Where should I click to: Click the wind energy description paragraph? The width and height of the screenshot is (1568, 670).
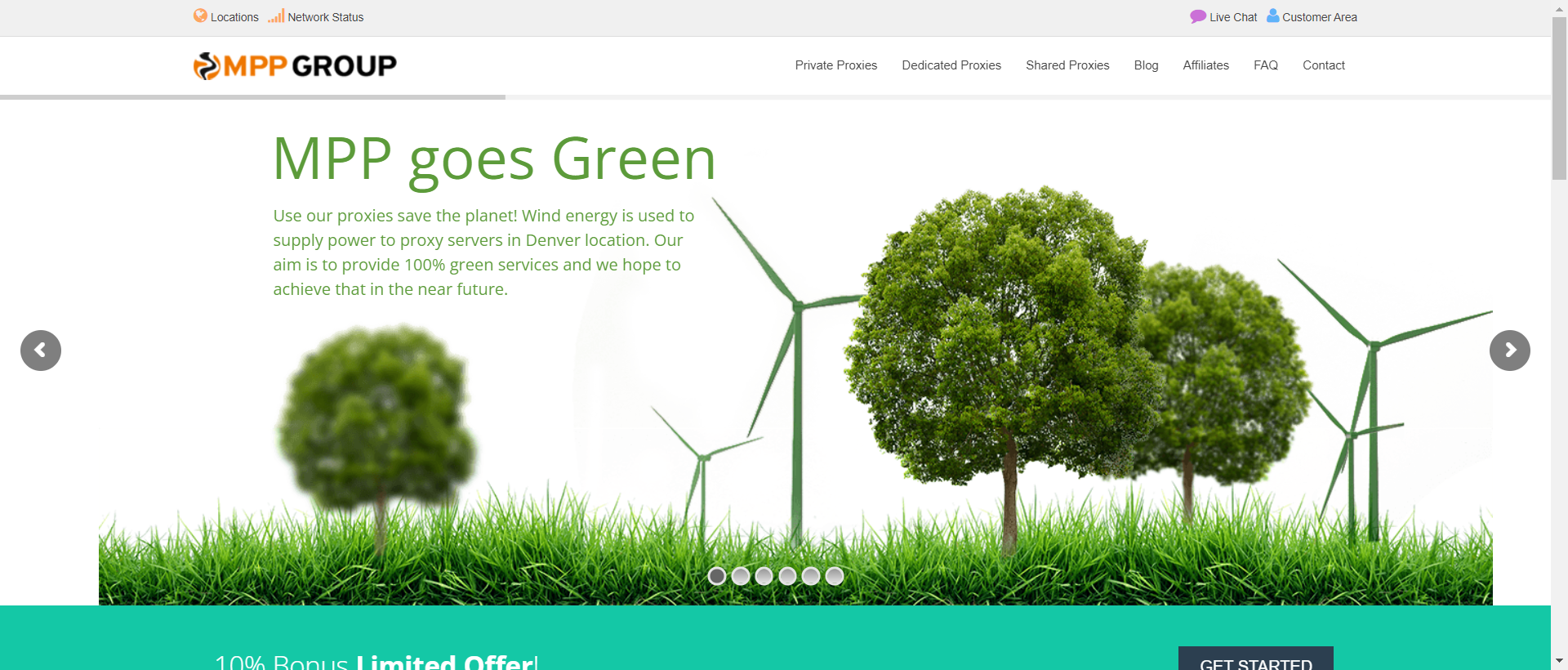point(483,252)
